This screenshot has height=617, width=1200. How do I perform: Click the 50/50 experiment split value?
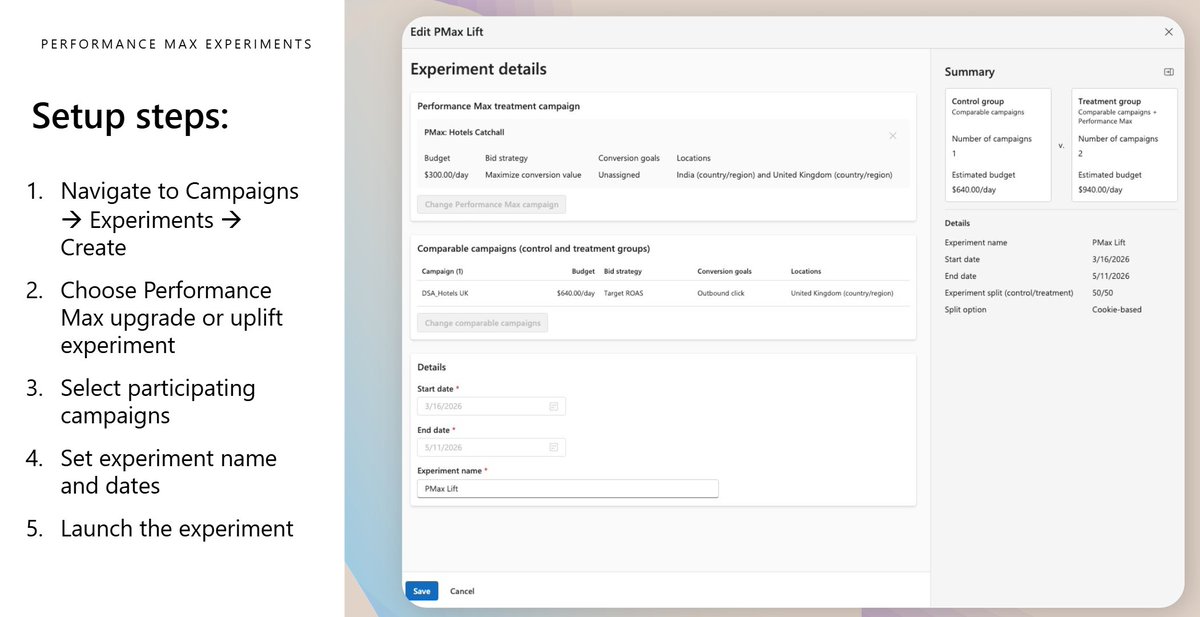(1102, 293)
